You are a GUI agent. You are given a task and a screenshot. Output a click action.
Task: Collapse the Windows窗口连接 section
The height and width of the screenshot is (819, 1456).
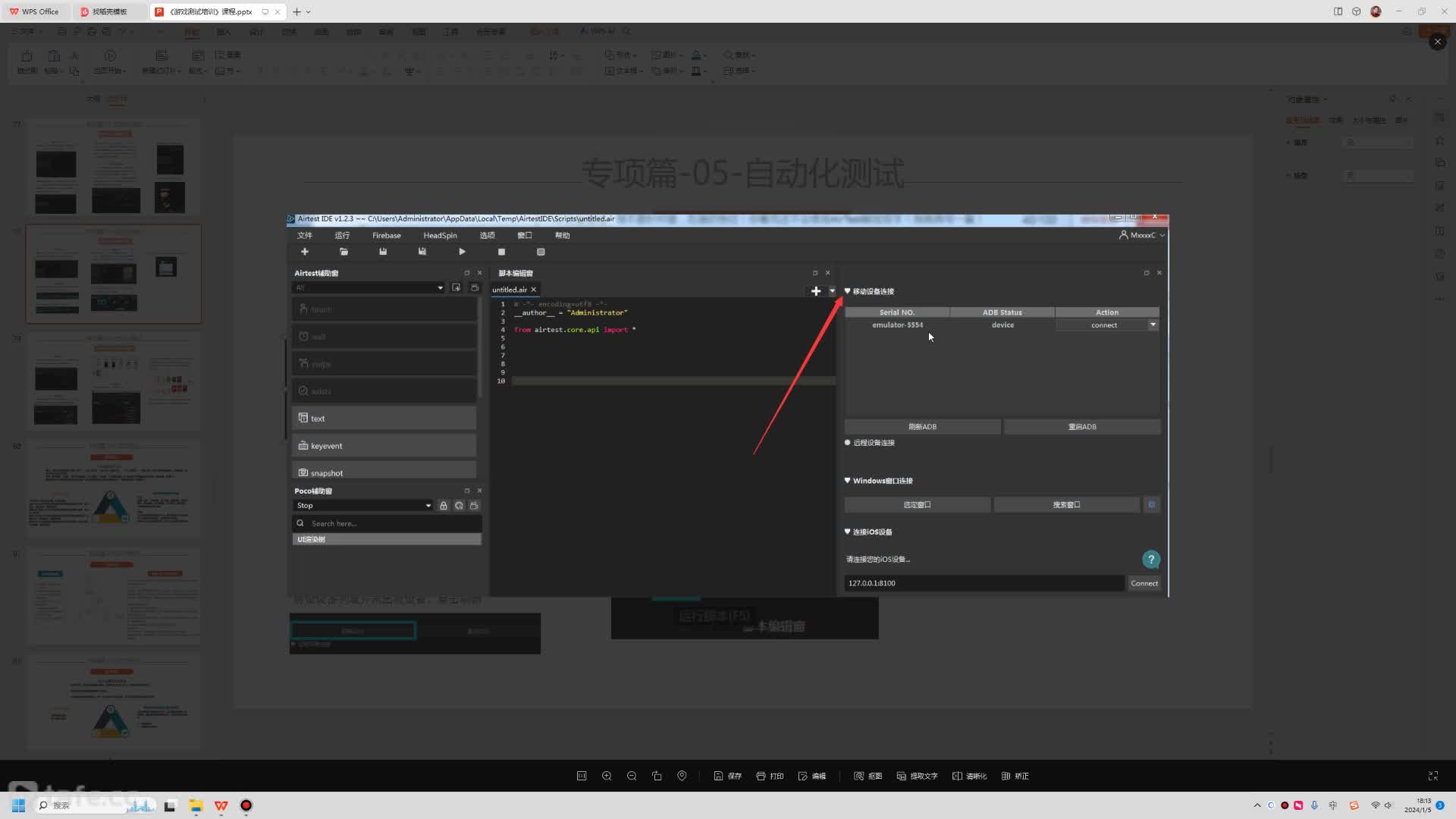(848, 481)
